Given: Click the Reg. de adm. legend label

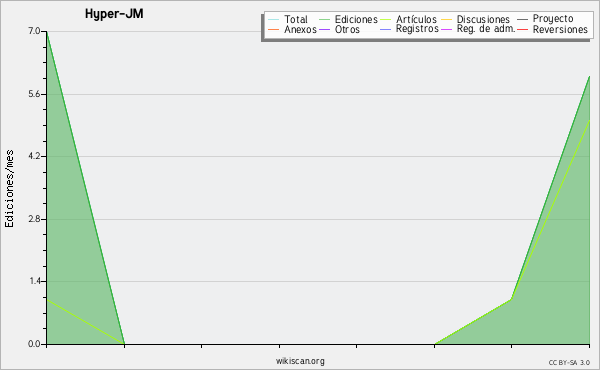Looking at the screenshot, I should [x=486, y=29].
